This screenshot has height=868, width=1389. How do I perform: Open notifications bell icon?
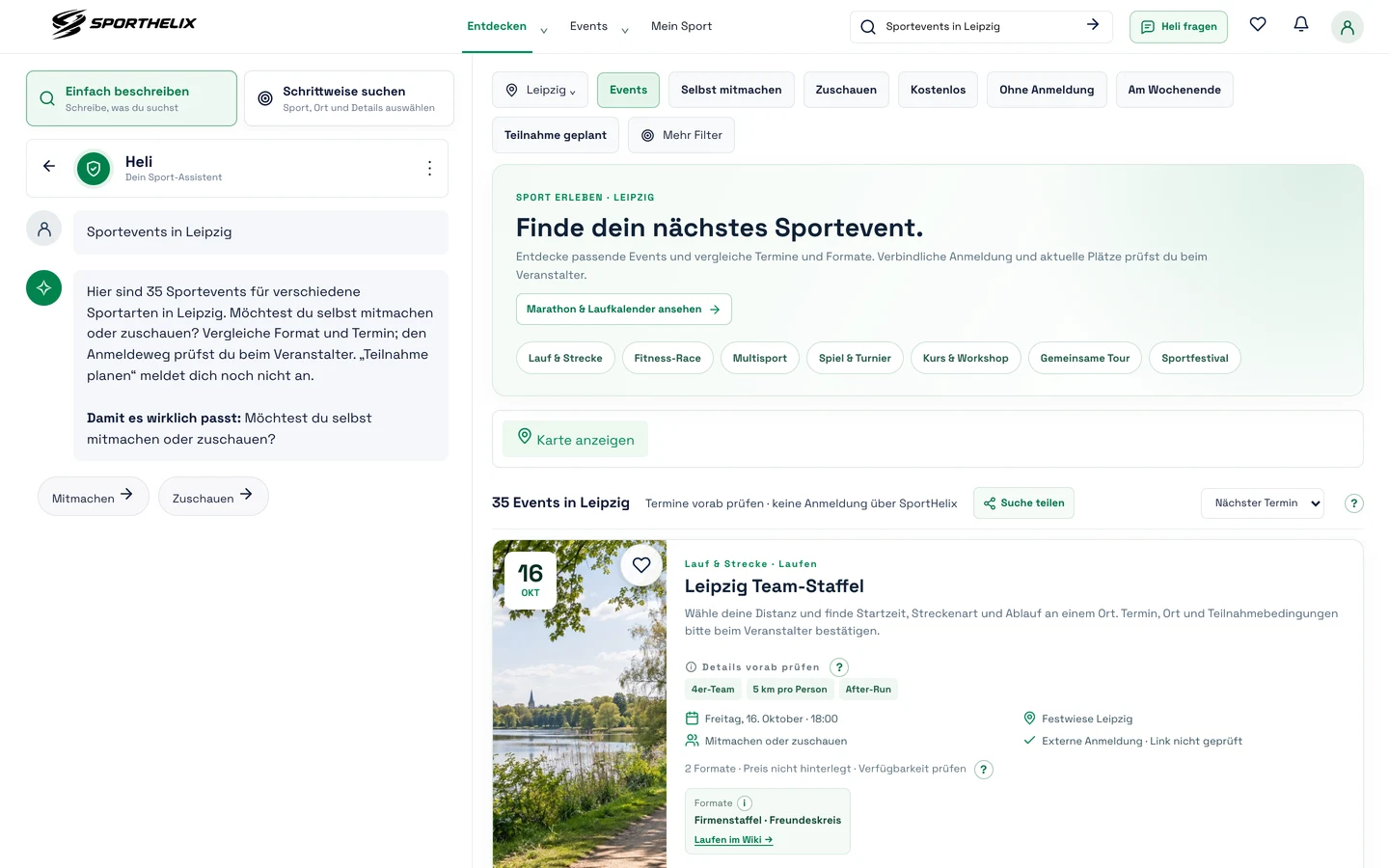pos(1301,24)
